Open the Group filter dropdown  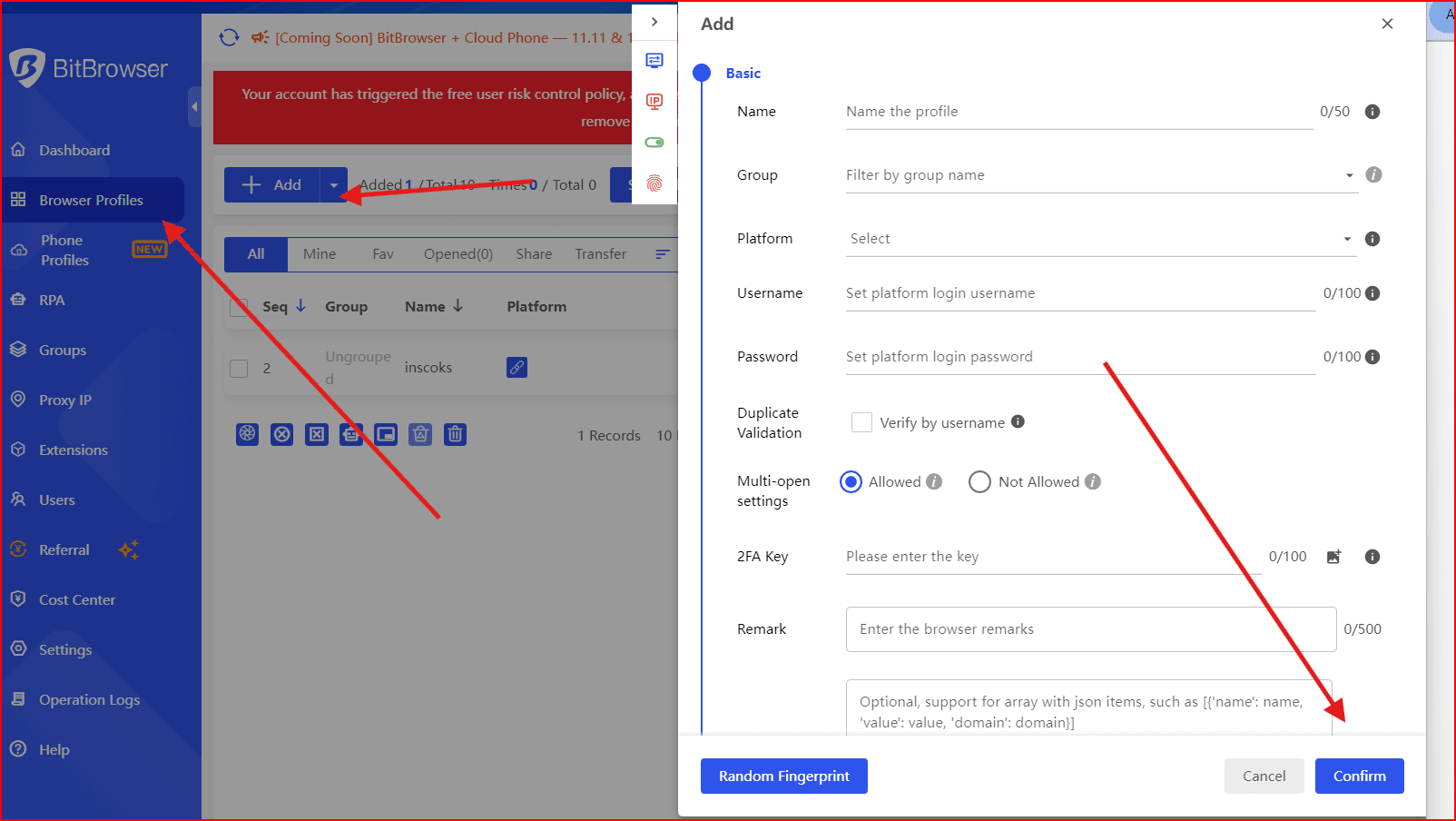[x=1102, y=175]
